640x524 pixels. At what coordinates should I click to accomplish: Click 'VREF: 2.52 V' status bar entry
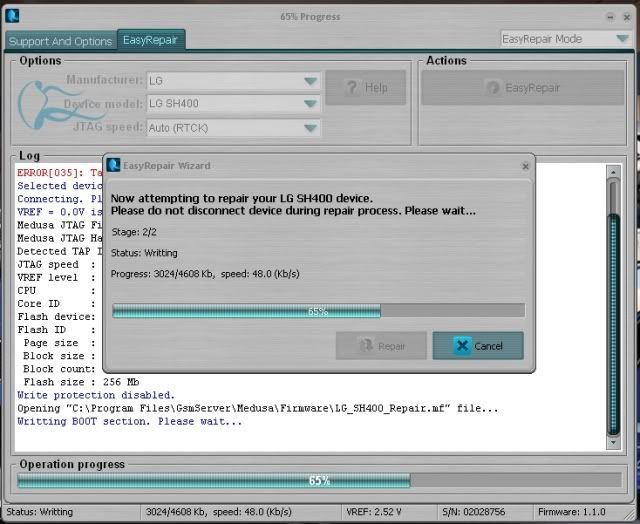373,512
